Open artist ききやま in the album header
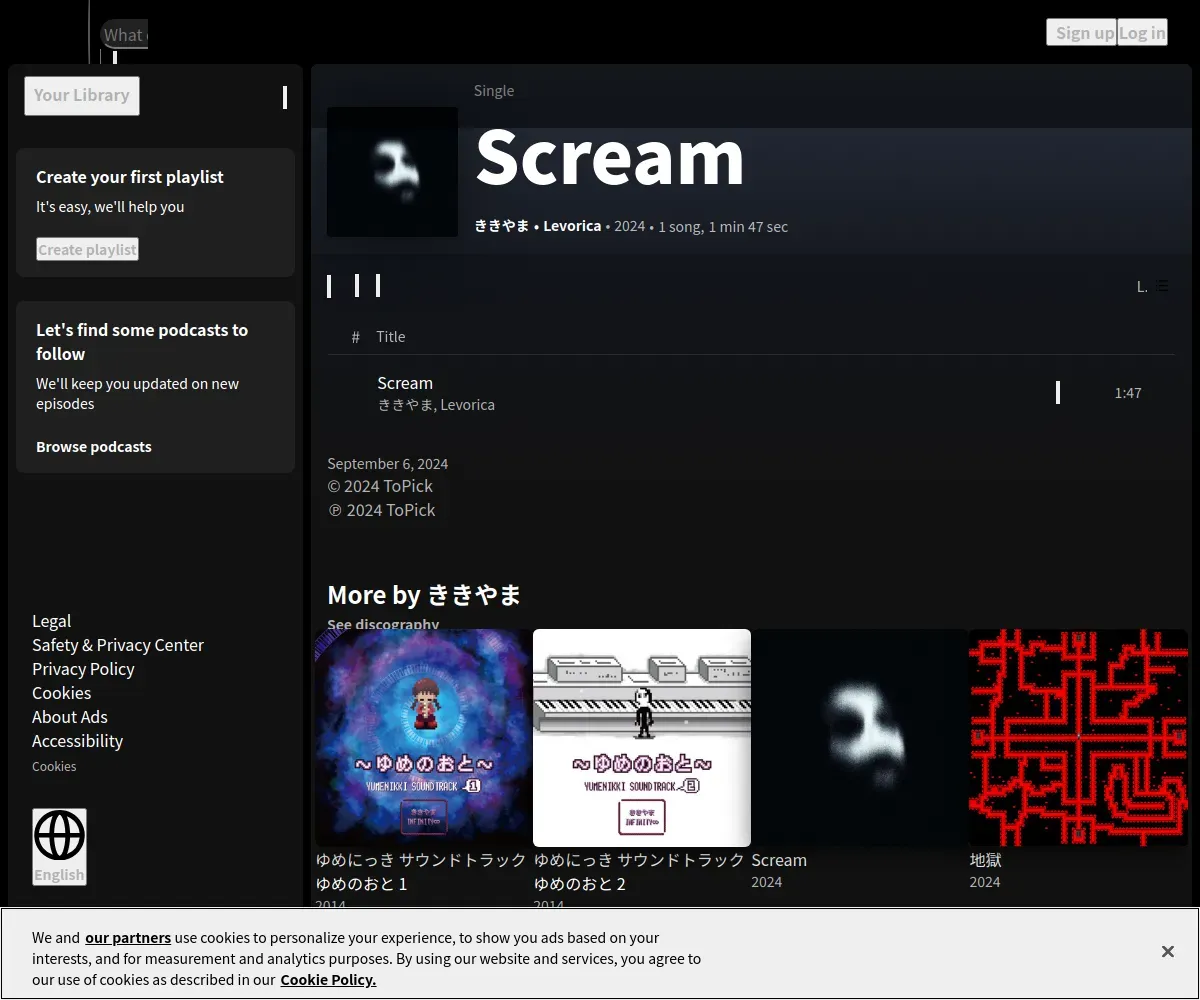1200x1000 pixels. [x=502, y=226]
